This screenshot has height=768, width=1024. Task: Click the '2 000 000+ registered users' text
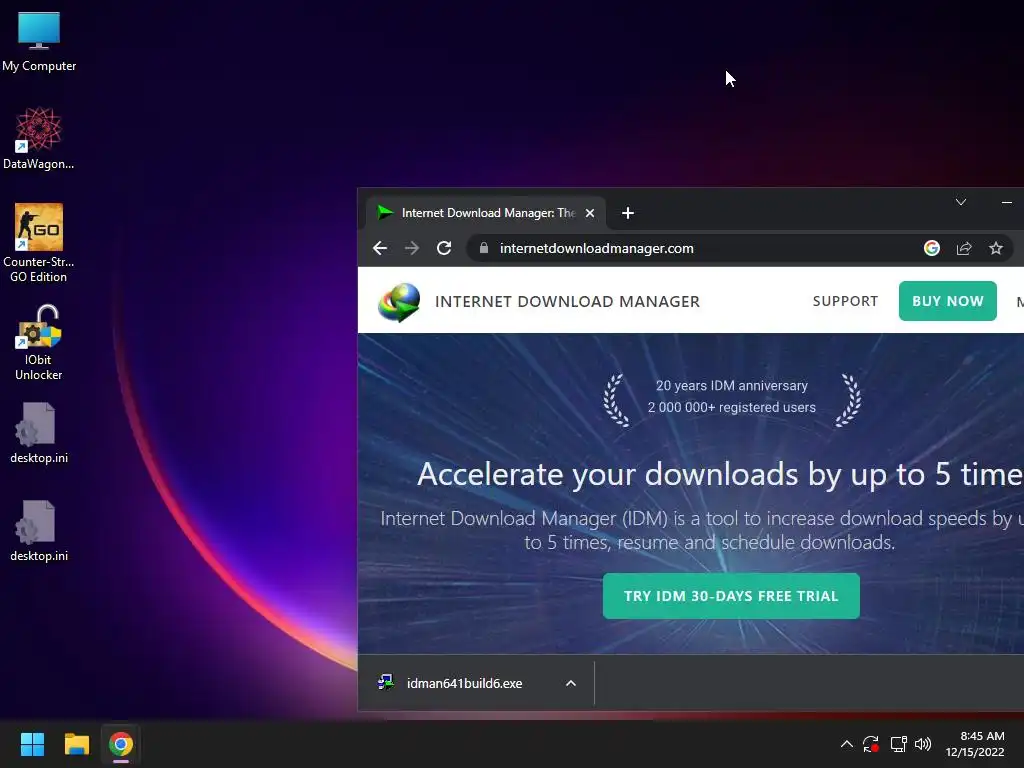click(731, 408)
